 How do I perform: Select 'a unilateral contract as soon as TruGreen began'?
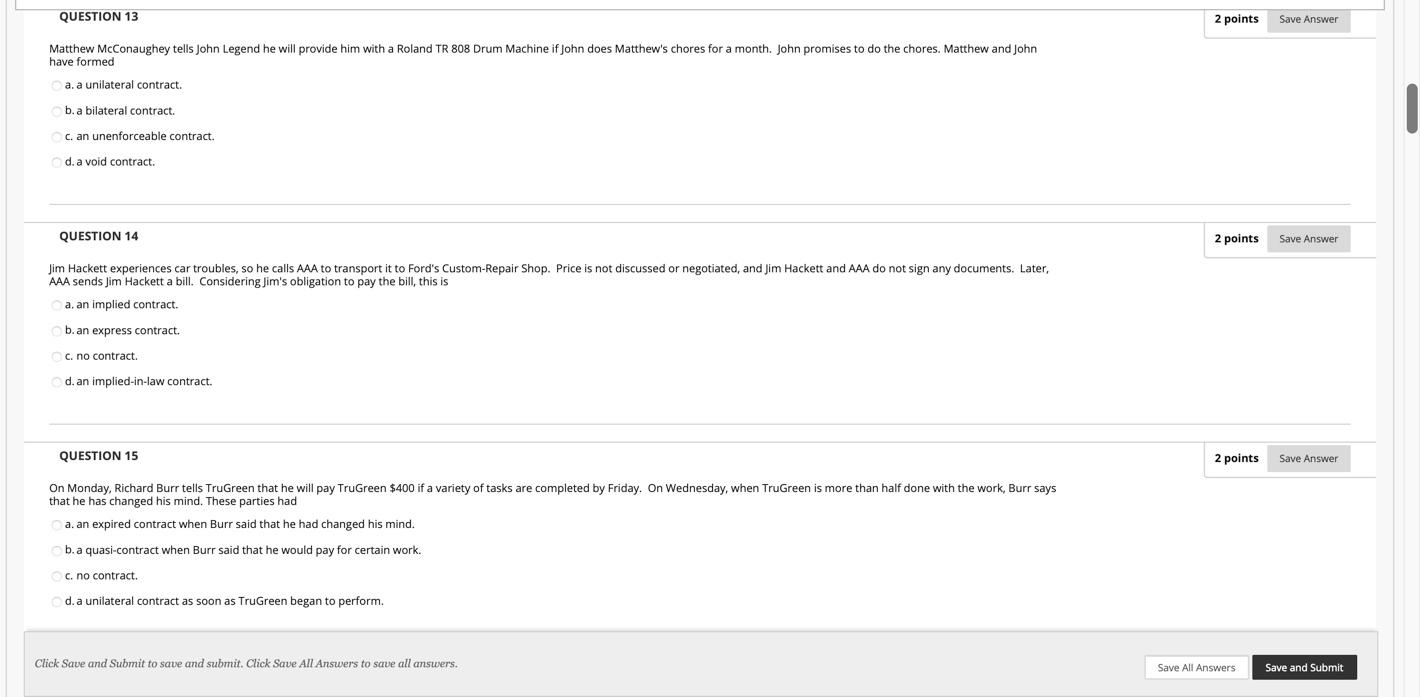(57, 602)
